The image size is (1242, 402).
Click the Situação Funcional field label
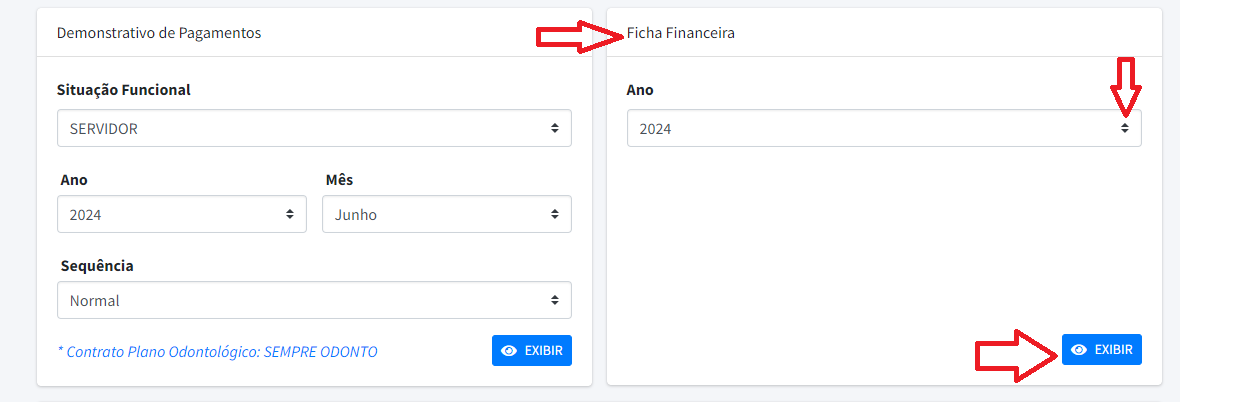(124, 90)
